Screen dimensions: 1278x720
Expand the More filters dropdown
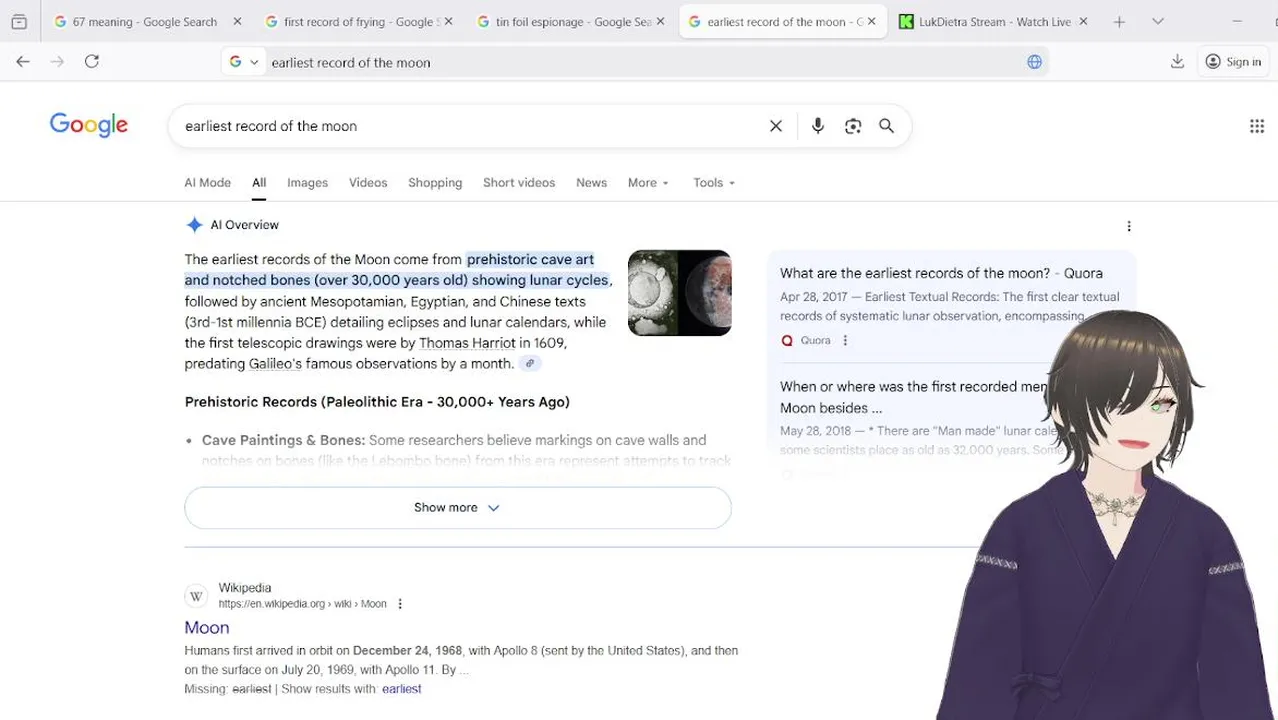tap(648, 183)
